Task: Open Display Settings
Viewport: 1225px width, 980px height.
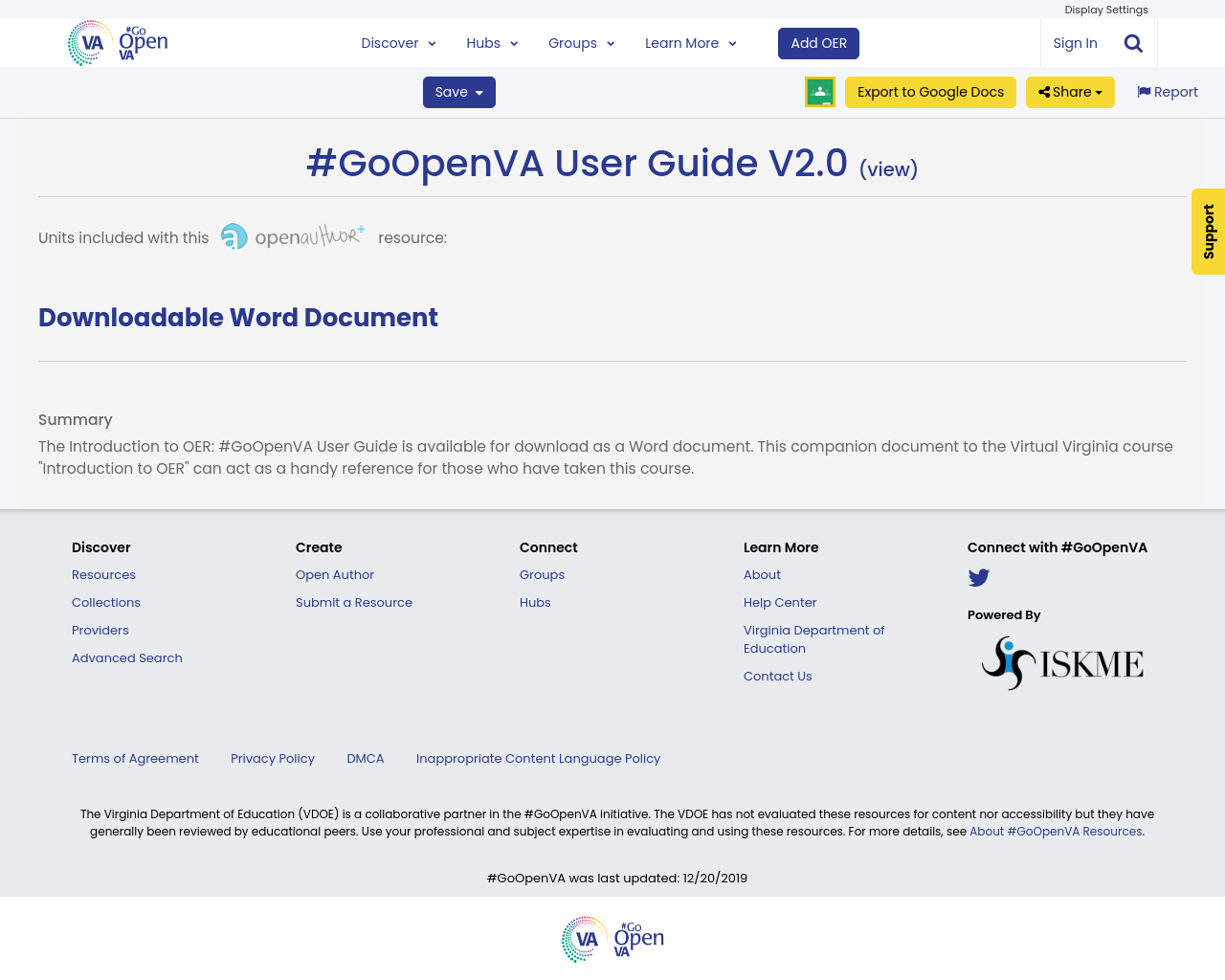Action: click(1106, 8)
